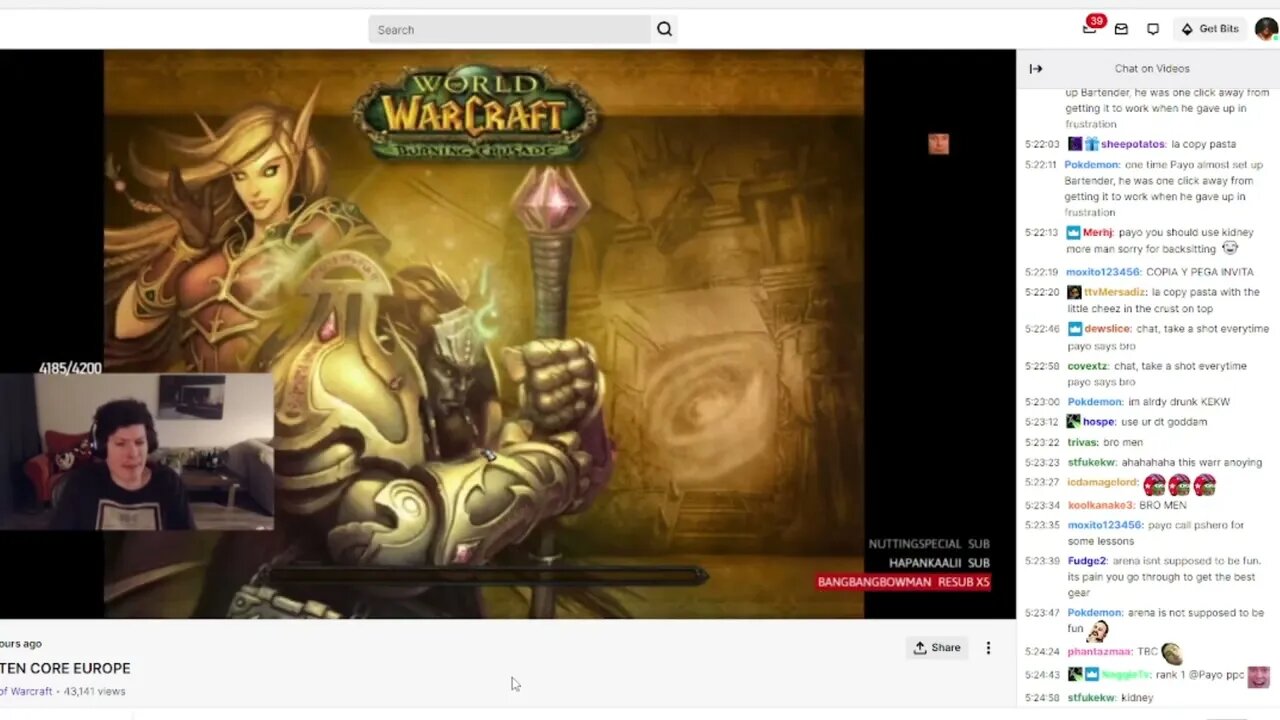1280x720 pixels.
Task: Collapse the Chat on Videos panel
Action: pyautogui.click(x=1036, y=69)
